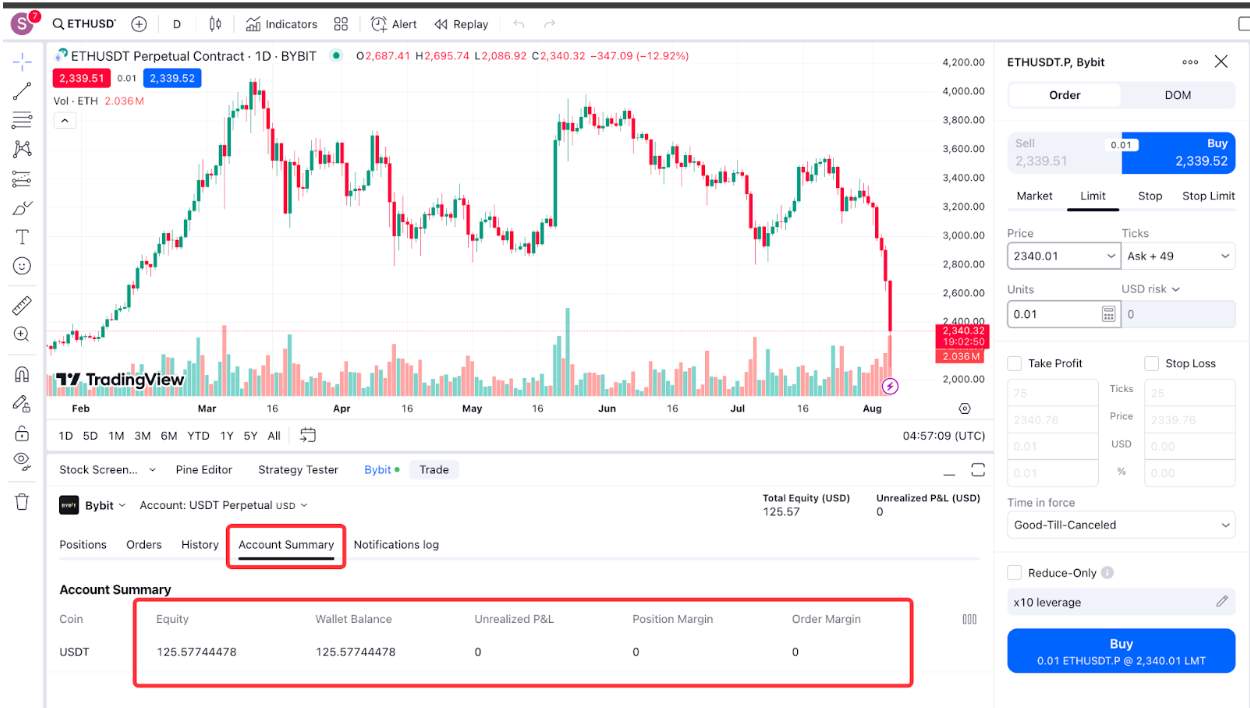Open the USDT Perpetual account dropdown

coord(223,506)
